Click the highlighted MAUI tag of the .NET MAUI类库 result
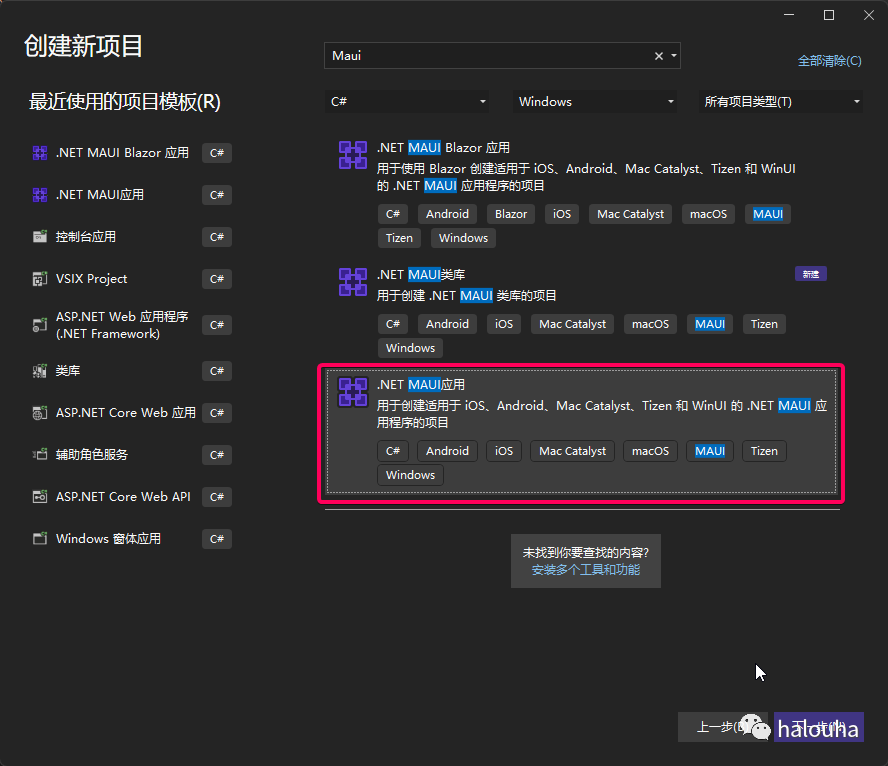The image size is (888, 766). tap(710, 324)
